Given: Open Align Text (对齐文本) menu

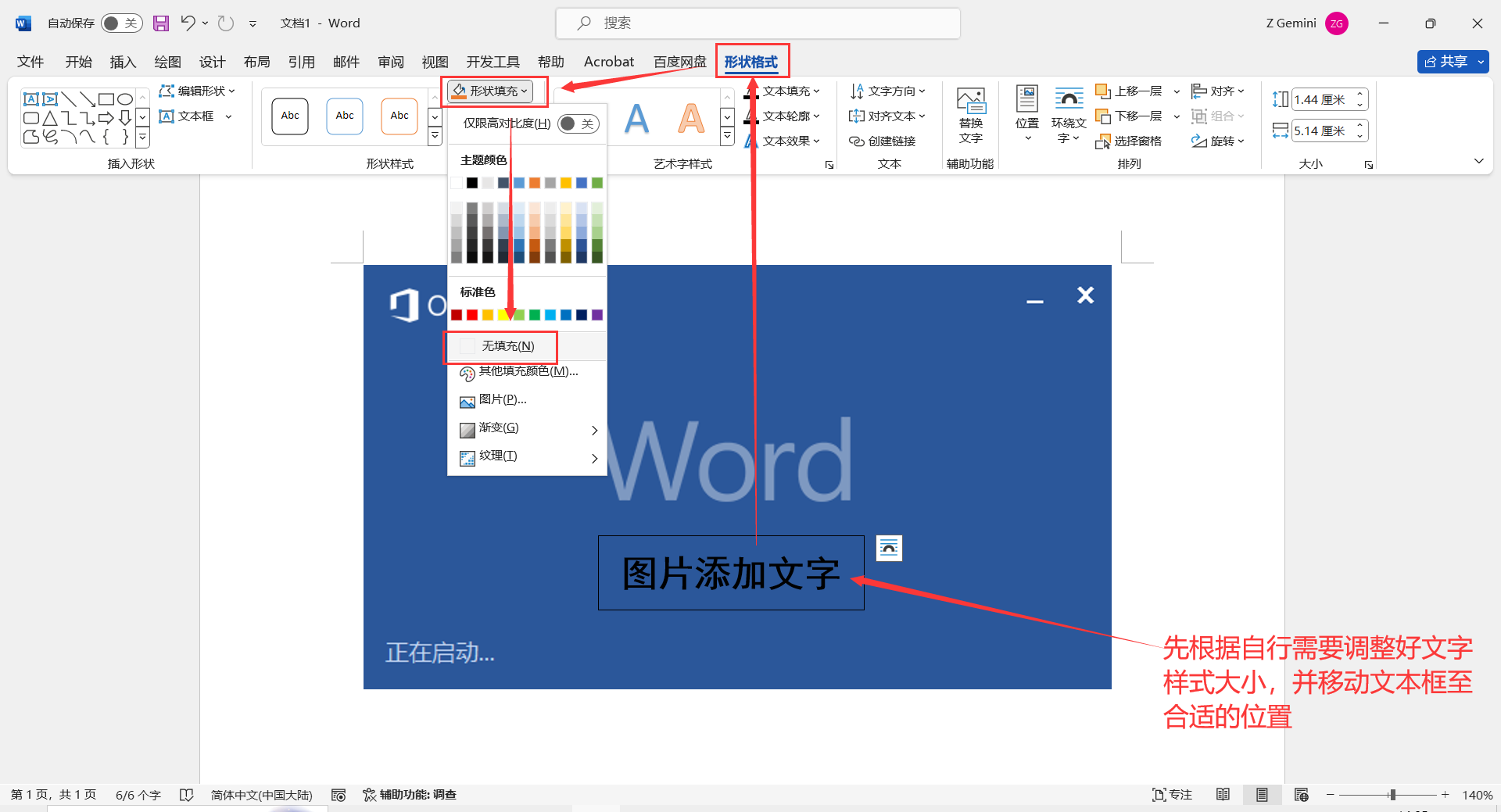Looking at the screenshot, I should click(887, 116).
